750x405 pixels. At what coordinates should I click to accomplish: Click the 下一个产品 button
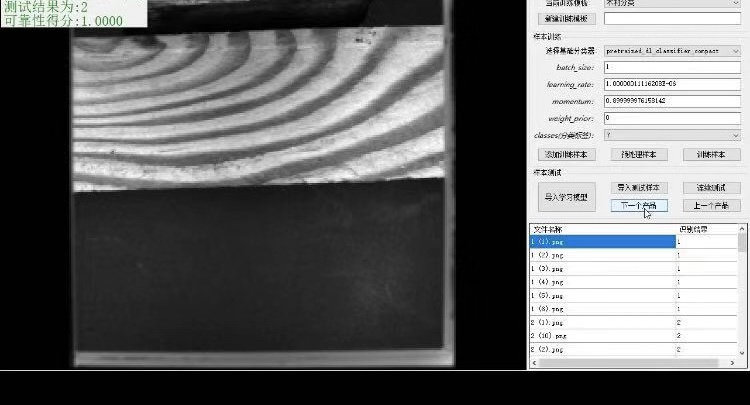pos(639,206)
